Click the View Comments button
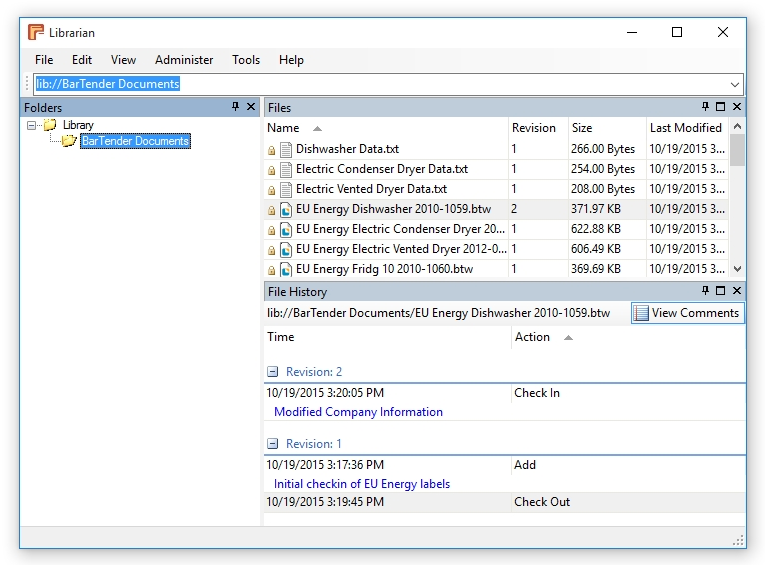 tap(688, 313)
